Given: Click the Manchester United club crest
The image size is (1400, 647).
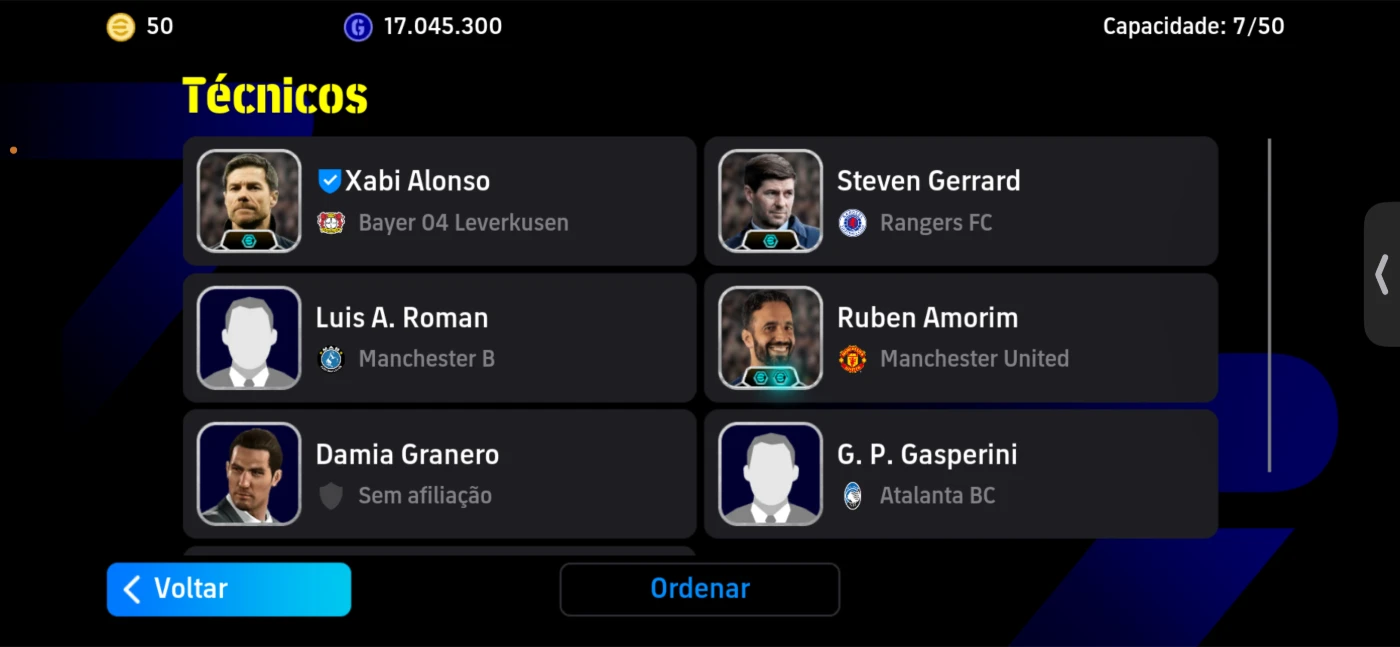Looking at the screenshot, I should pyautogui.click(x=852, y=359).
